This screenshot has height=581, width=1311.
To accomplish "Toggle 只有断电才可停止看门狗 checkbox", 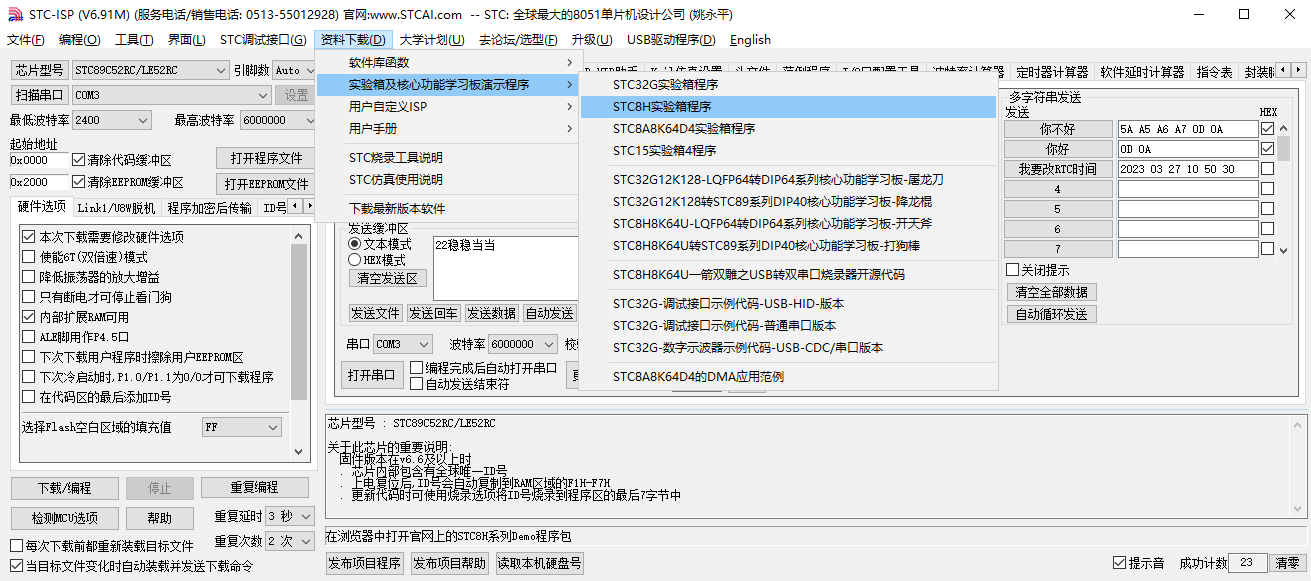I will (28, 297).
